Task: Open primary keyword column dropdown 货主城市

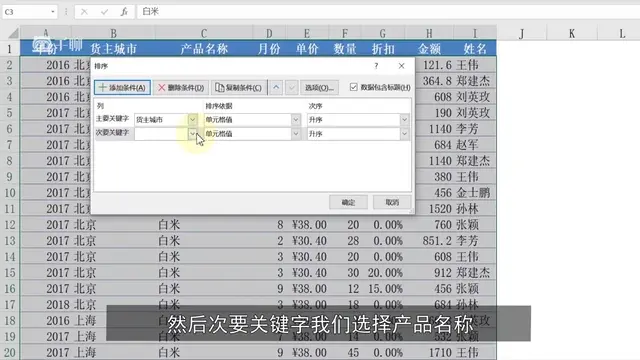Action: 192,120
